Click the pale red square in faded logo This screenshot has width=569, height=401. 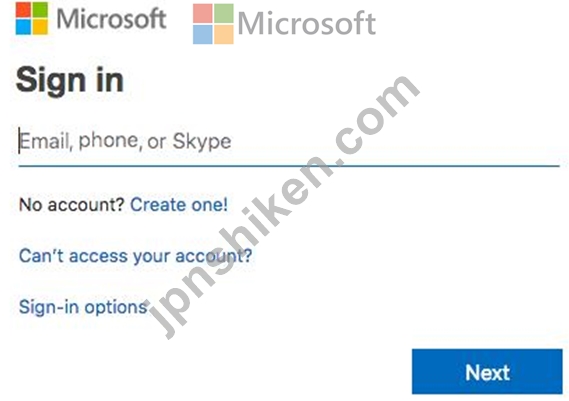tap(202, 13)
